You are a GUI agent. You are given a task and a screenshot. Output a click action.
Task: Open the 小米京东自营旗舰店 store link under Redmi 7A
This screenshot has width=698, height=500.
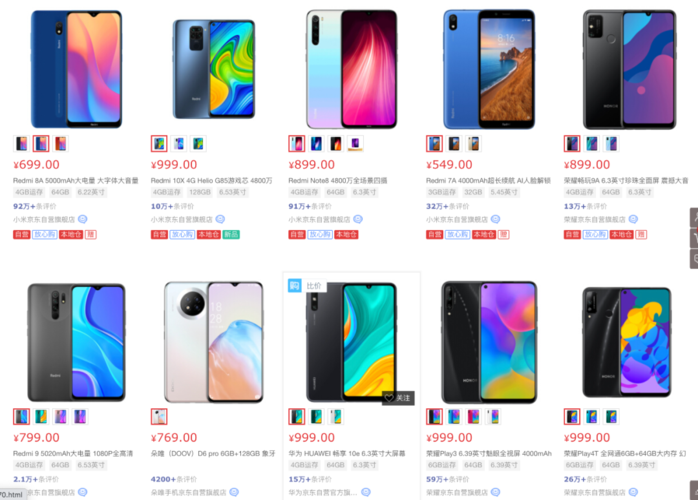pyautogui.click(x=457, y=219)
